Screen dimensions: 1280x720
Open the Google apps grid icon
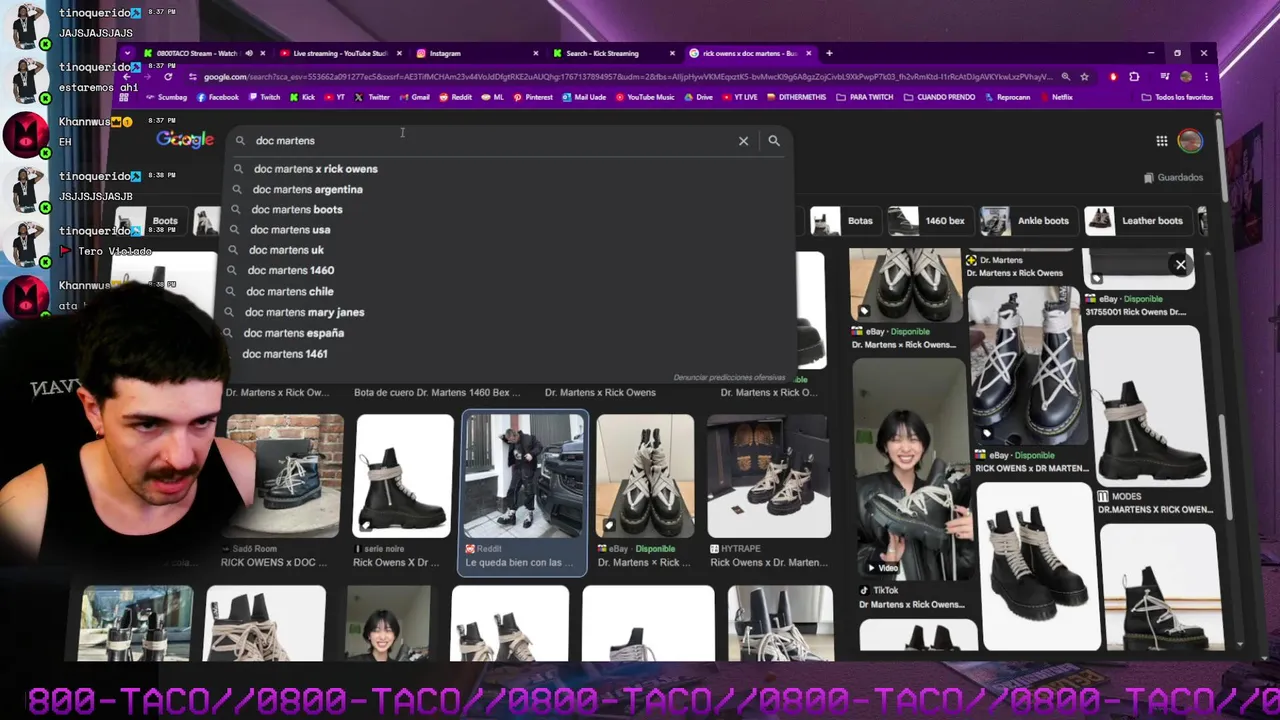pos(1162,141)
